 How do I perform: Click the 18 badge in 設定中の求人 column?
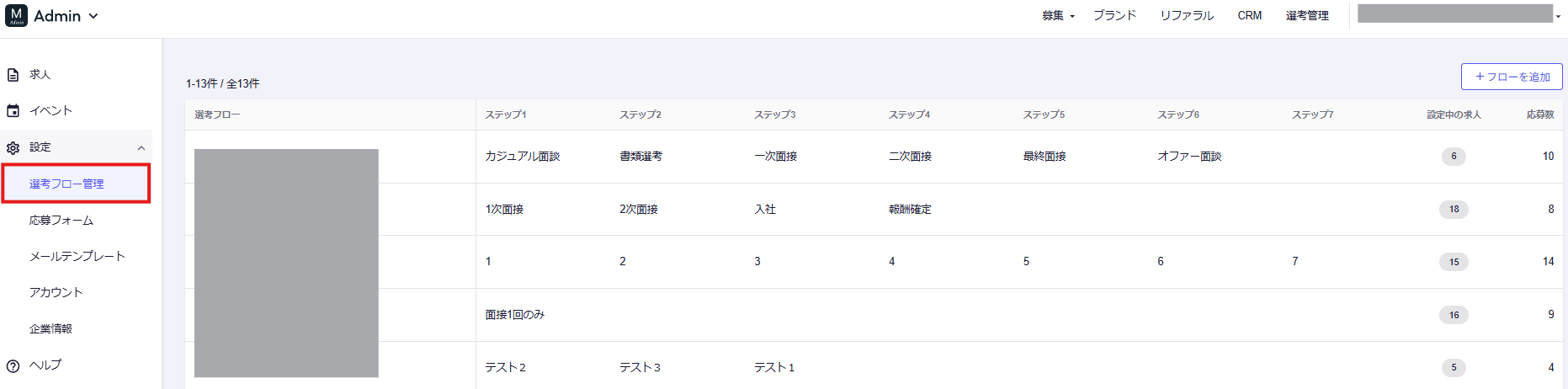[1454, 209]
